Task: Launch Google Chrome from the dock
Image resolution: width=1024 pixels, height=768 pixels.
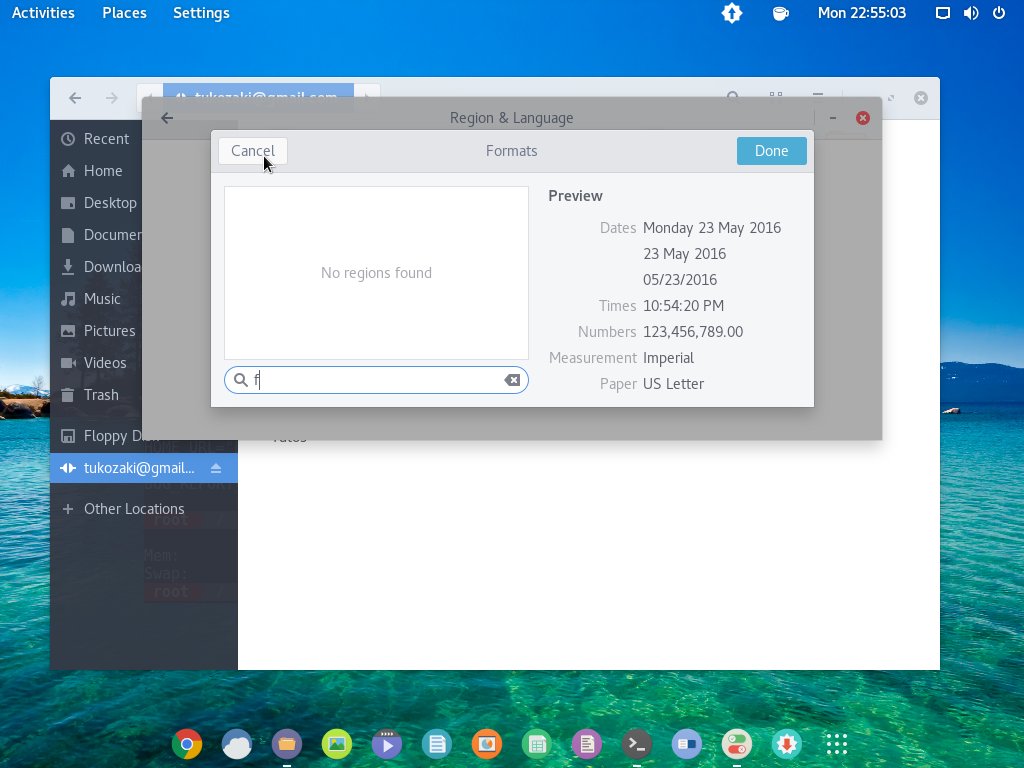Action: [x=187, y=744]
